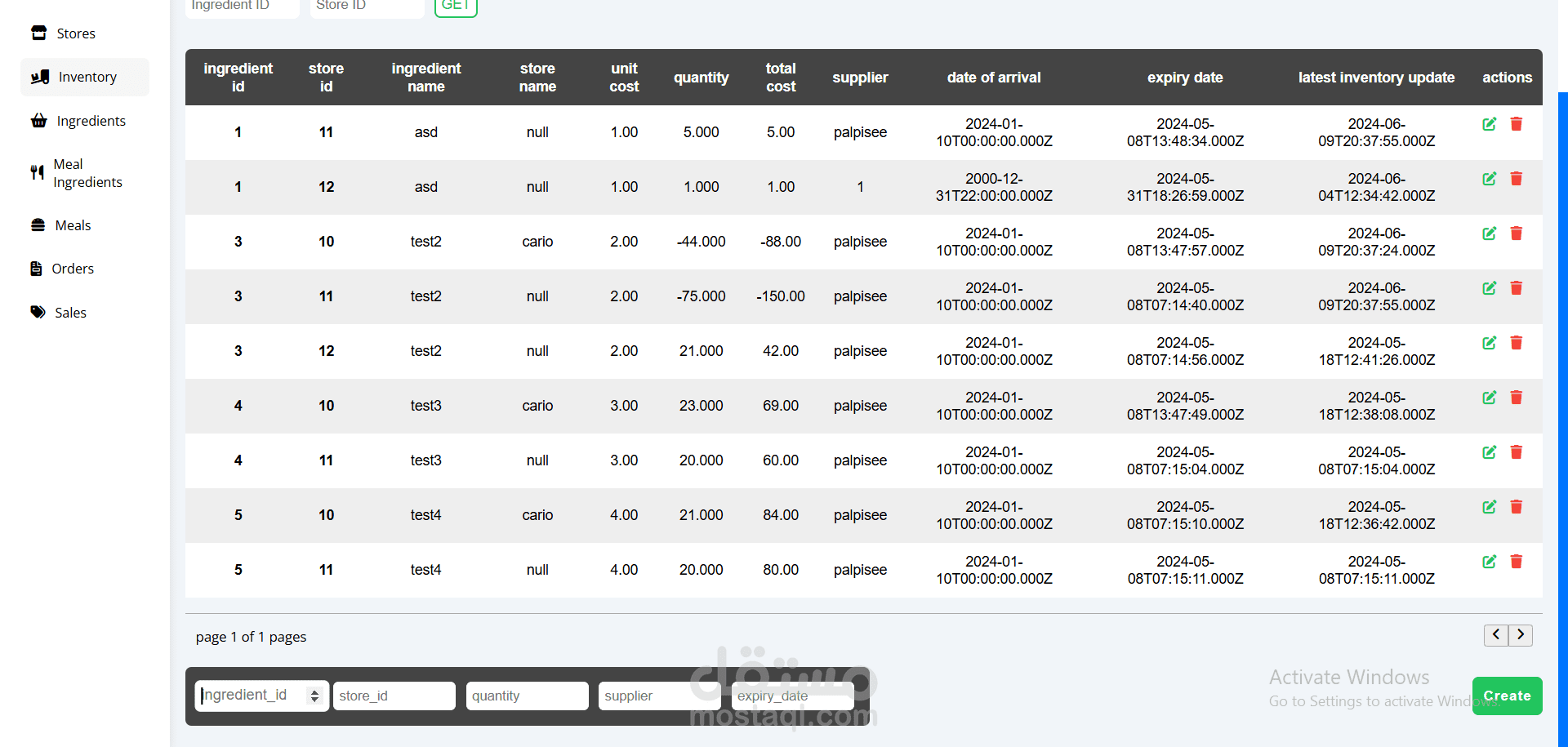The height and width of the screenshot is (747, 1568).
Task: Delete the test4 row for store 11
Action: point(1517,562)
